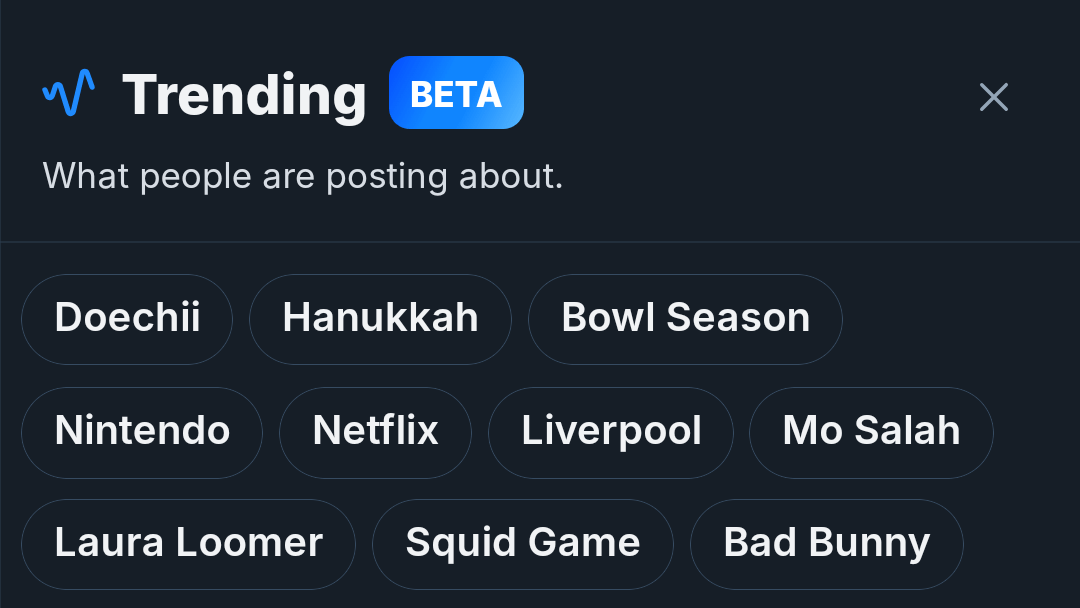This screenshot has height=608, width=1080.
Task: Click the blue trending wave icon
Action: pyautogui.click(x=68, y=93)
